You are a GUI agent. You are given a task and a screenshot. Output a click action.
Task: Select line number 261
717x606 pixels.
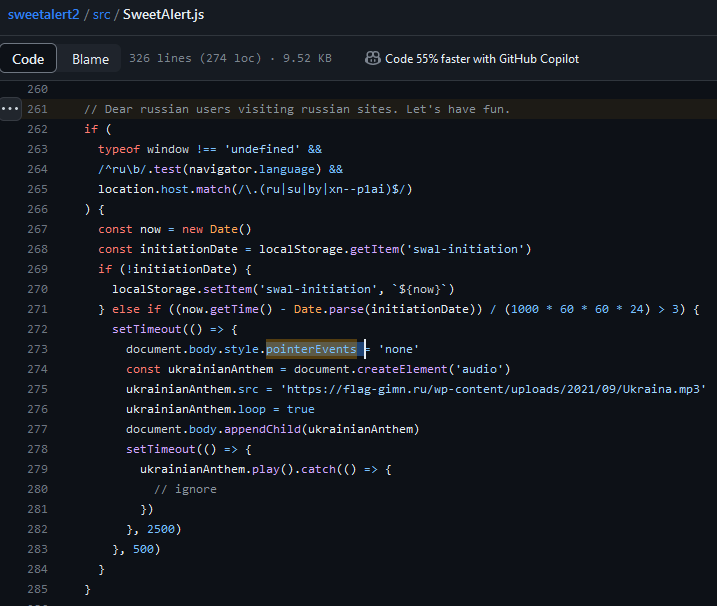coord(37,109)
